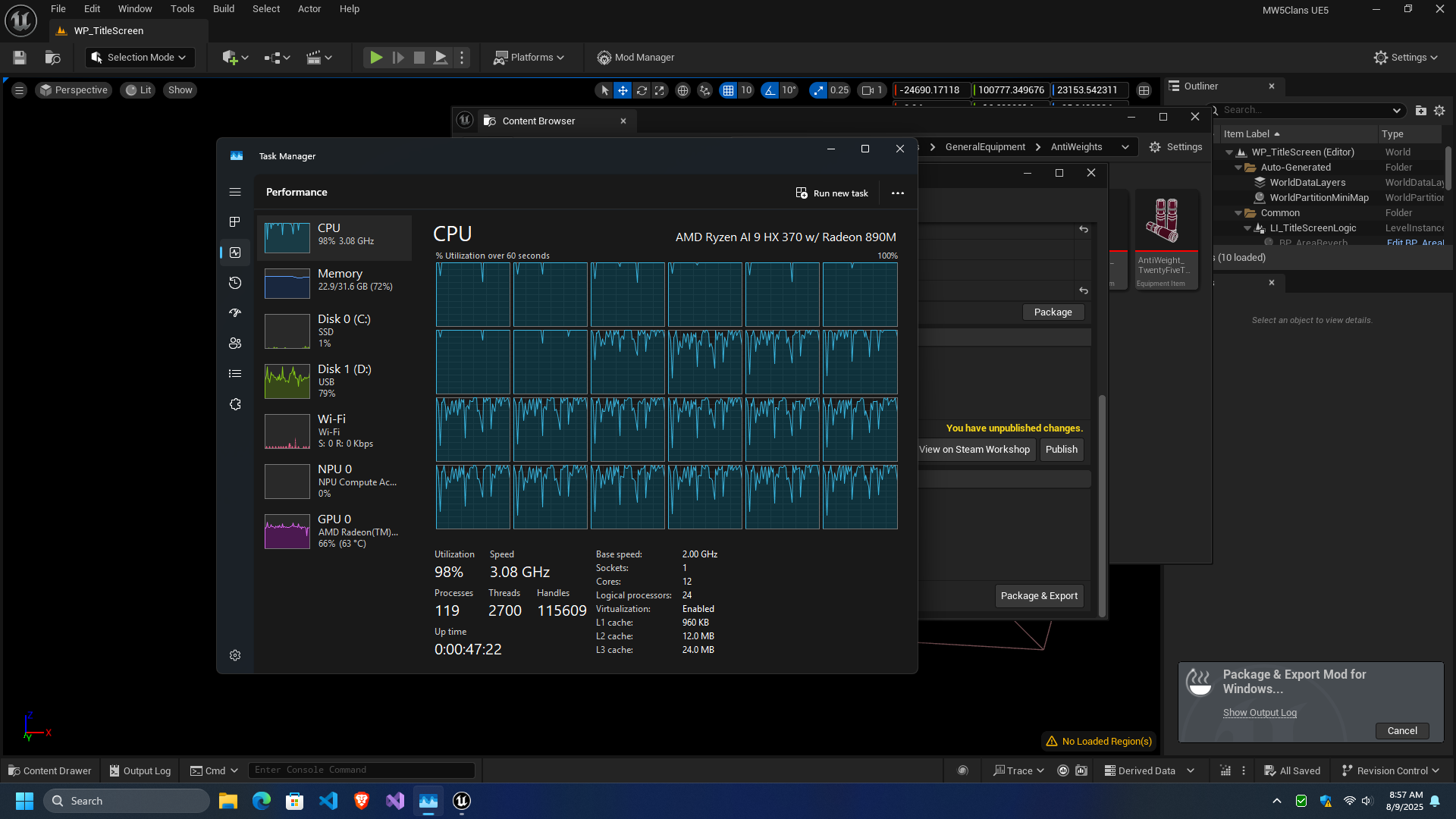Start Play in Editor with green arrow
Viewport: 1456px width, 819px height.
pyautogui.click(x=376, y=58)
